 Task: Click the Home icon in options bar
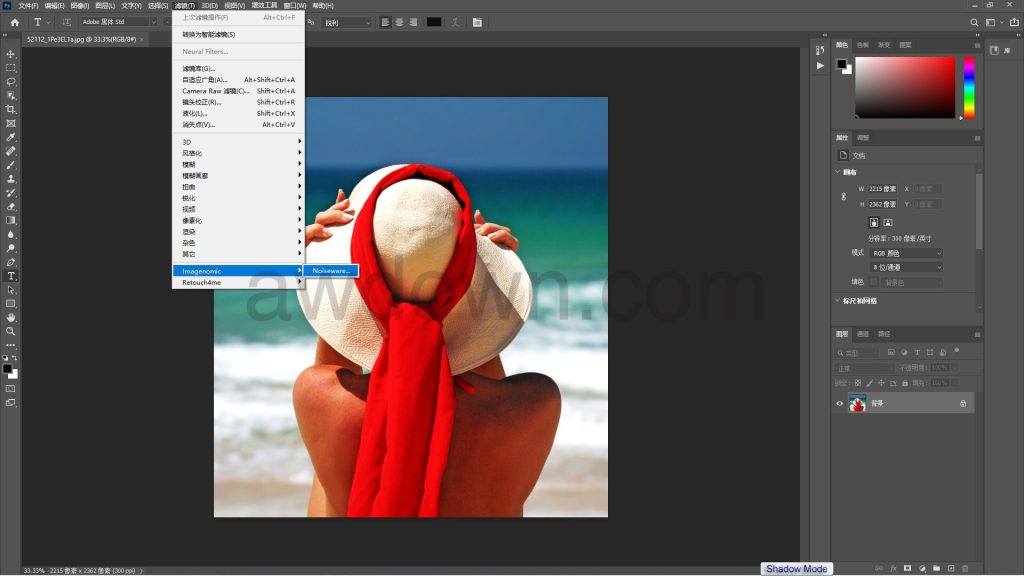point(14,22)
